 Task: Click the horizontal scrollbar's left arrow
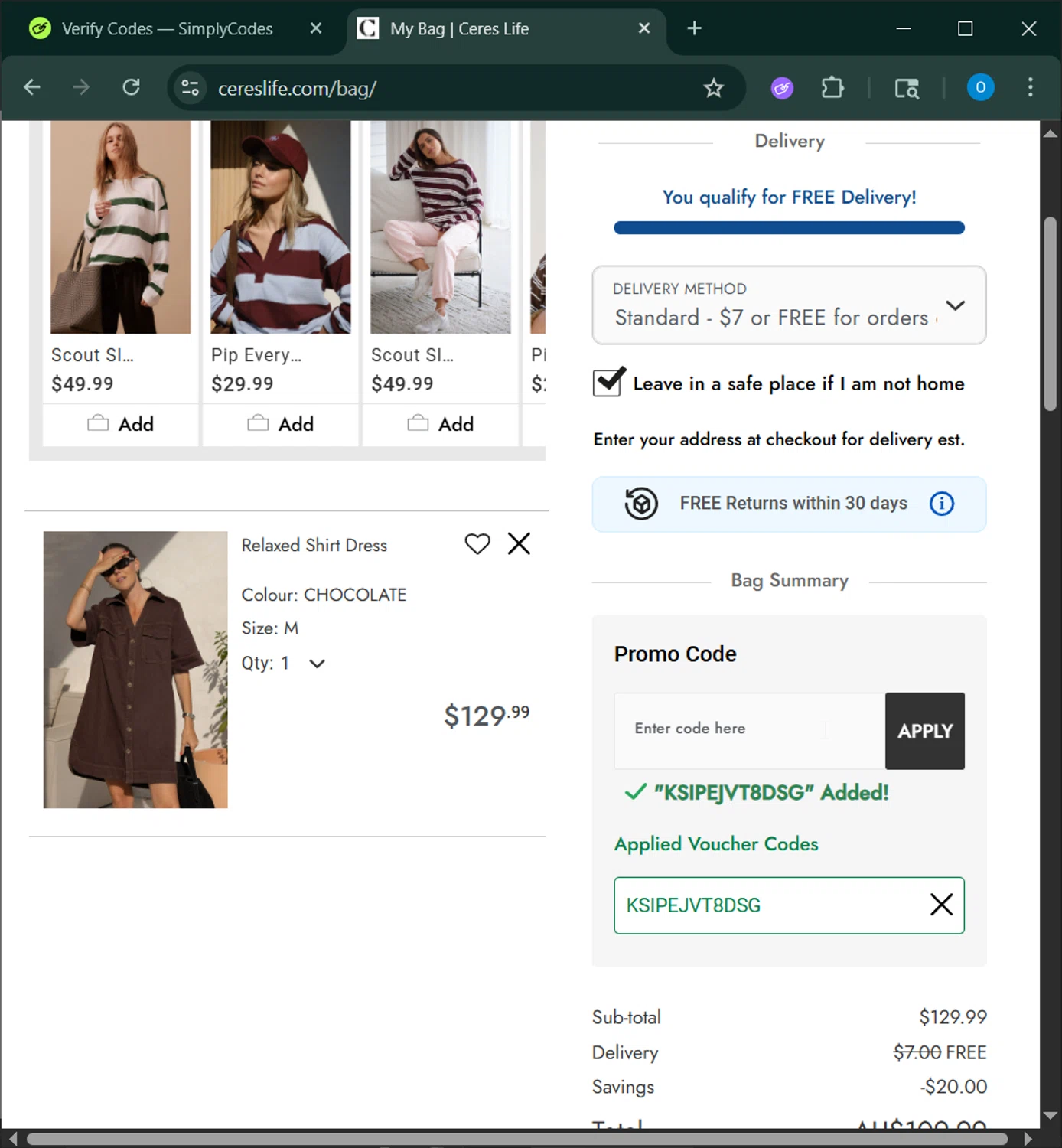12,1139
